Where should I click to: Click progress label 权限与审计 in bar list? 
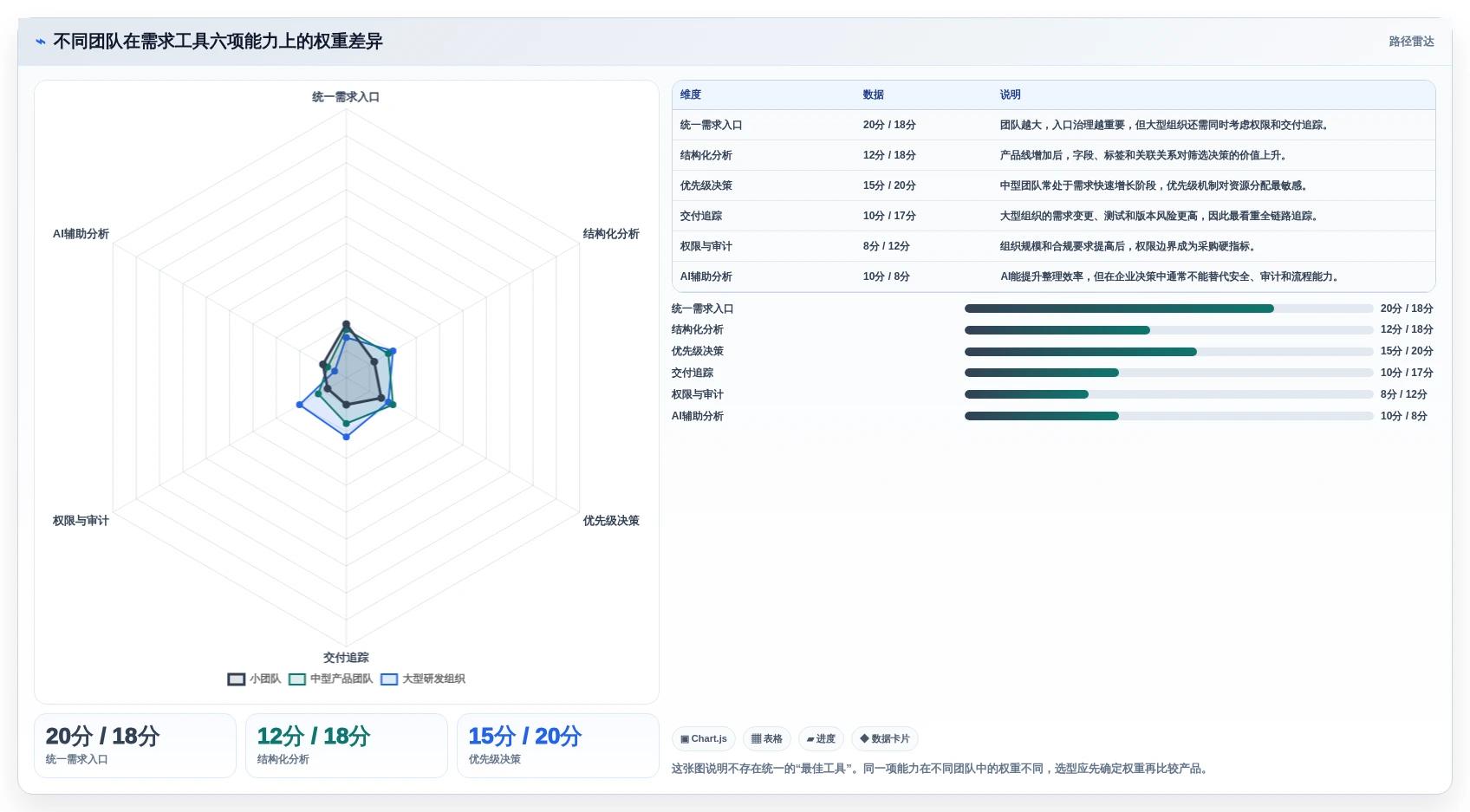[x=698, y=394]
